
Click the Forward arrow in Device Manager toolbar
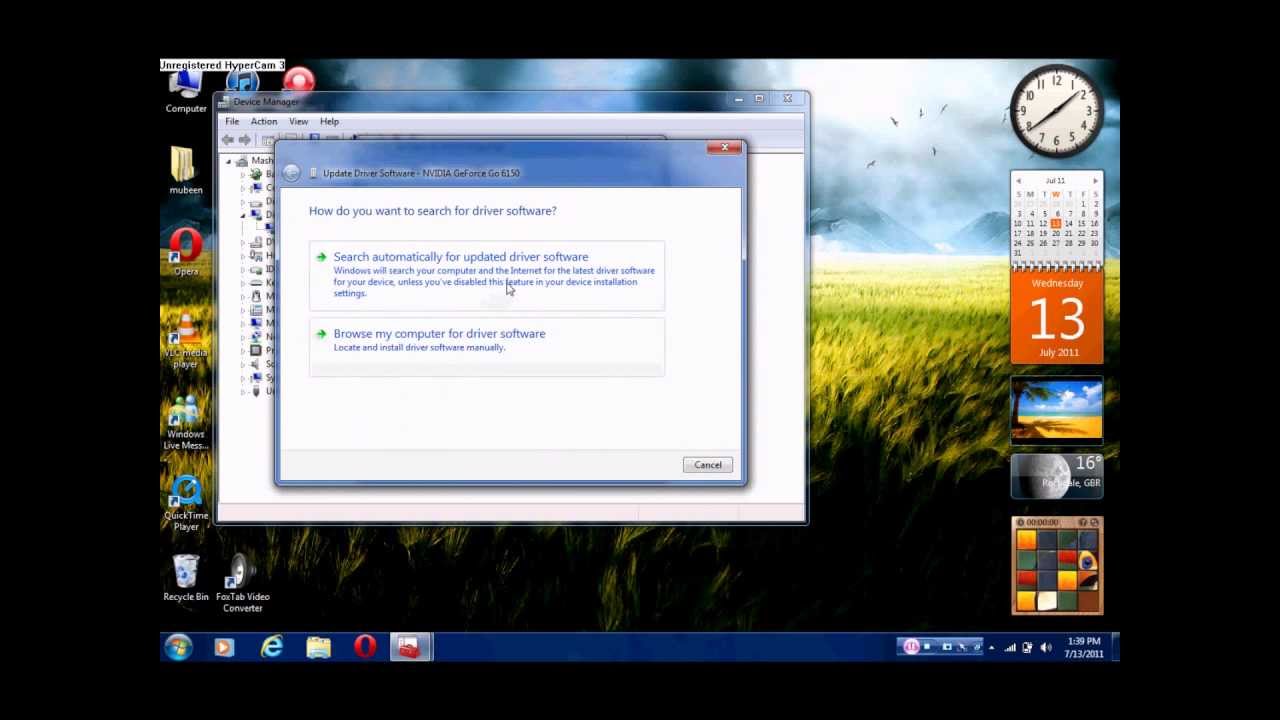click(x=244, y=140)
